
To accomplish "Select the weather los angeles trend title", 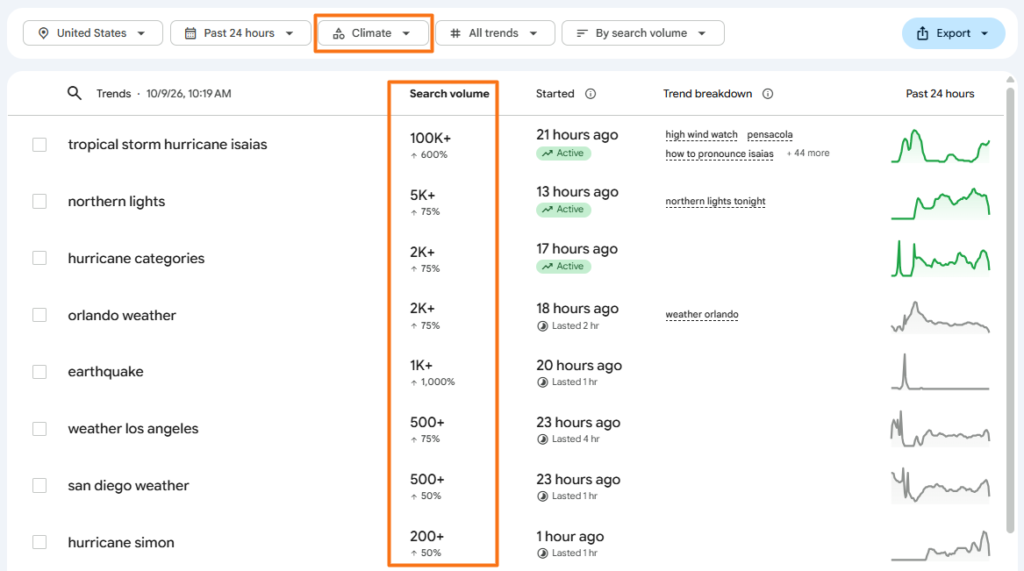I will [x=133, y=429].
